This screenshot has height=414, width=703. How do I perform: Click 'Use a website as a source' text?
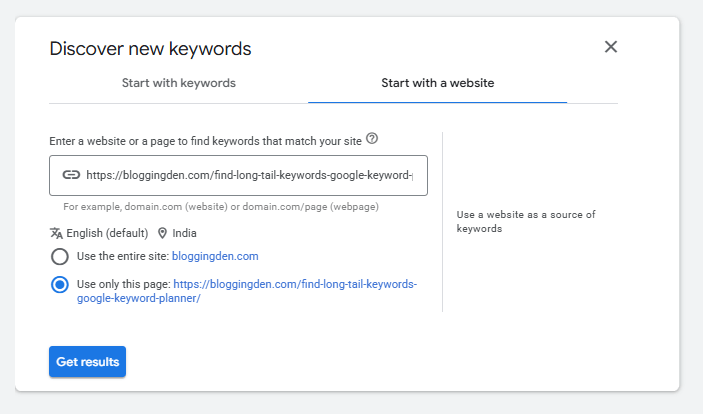click(526, 222)
